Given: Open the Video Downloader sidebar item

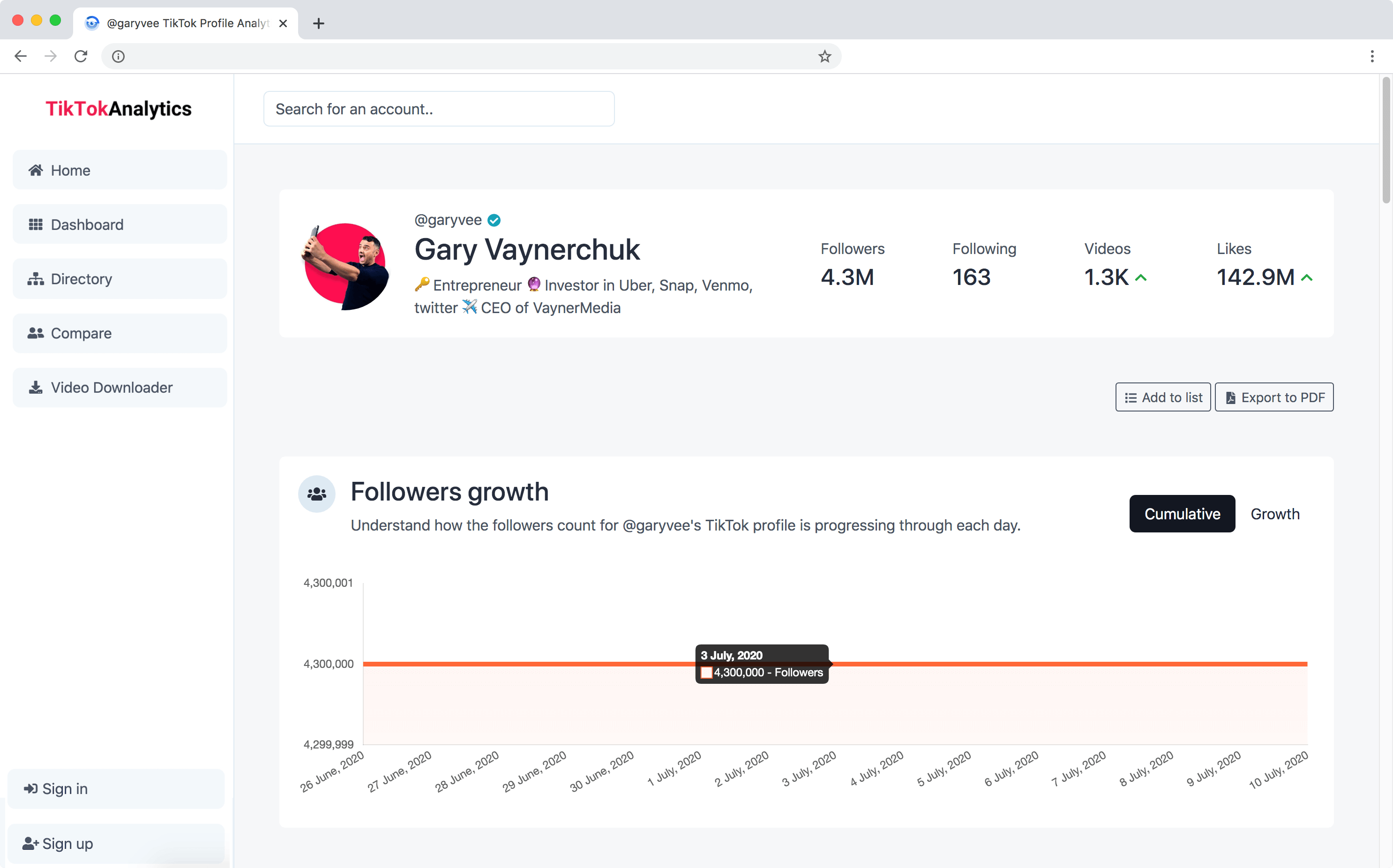Looking at the screenshot, I should pos(120,388).
